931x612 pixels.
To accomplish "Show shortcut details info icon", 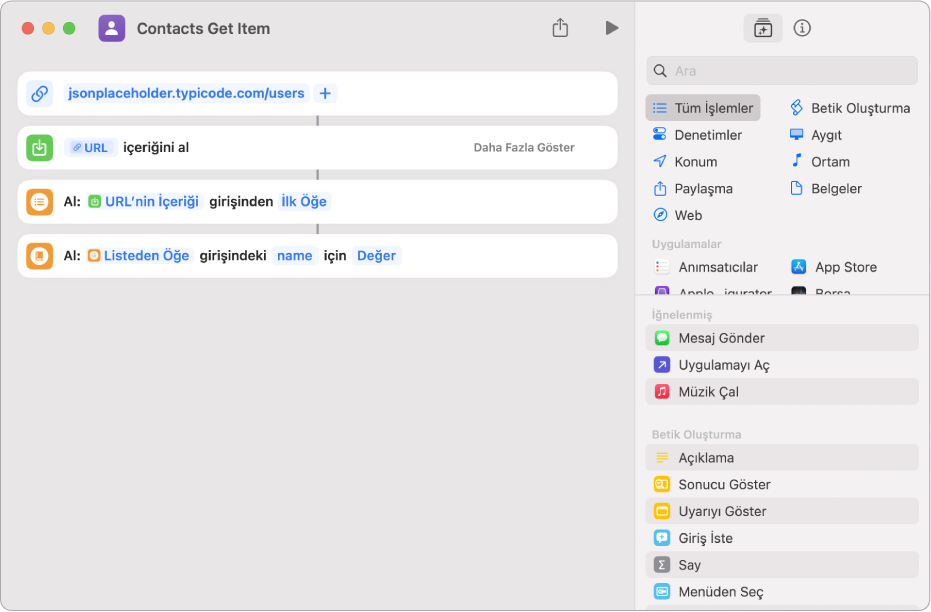I will click(802, 28).
